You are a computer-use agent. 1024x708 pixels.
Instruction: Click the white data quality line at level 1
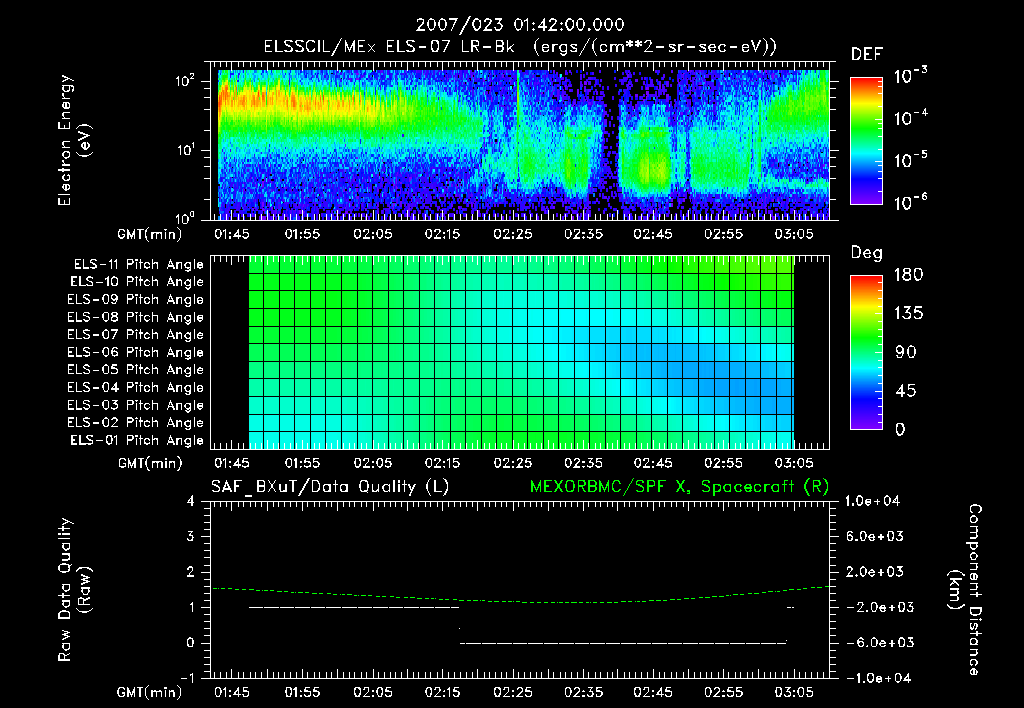click(354, 607)
